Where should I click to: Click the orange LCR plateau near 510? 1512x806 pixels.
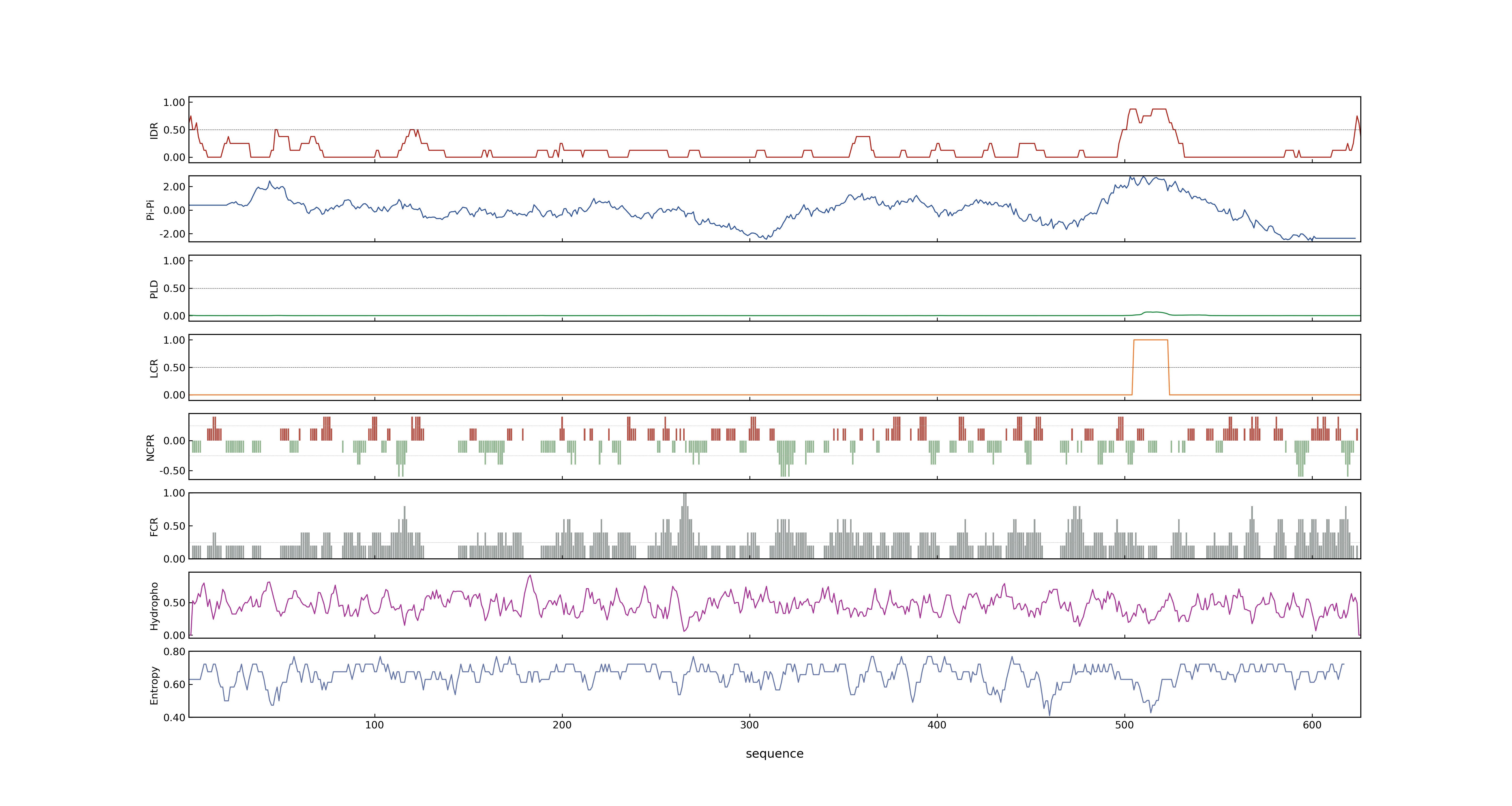1150,340
